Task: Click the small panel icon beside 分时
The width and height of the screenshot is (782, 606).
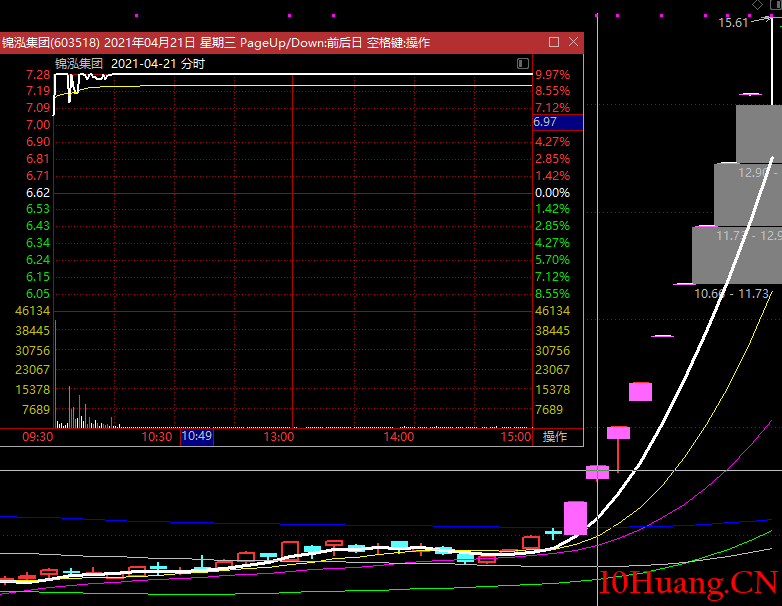Action: pos(523,64)
